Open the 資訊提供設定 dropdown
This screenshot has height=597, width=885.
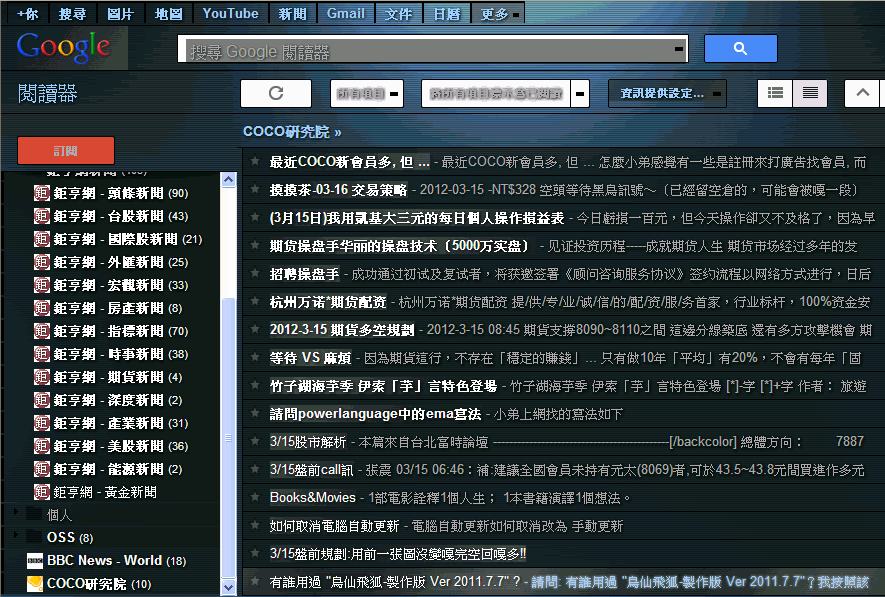tap(667, 93)
